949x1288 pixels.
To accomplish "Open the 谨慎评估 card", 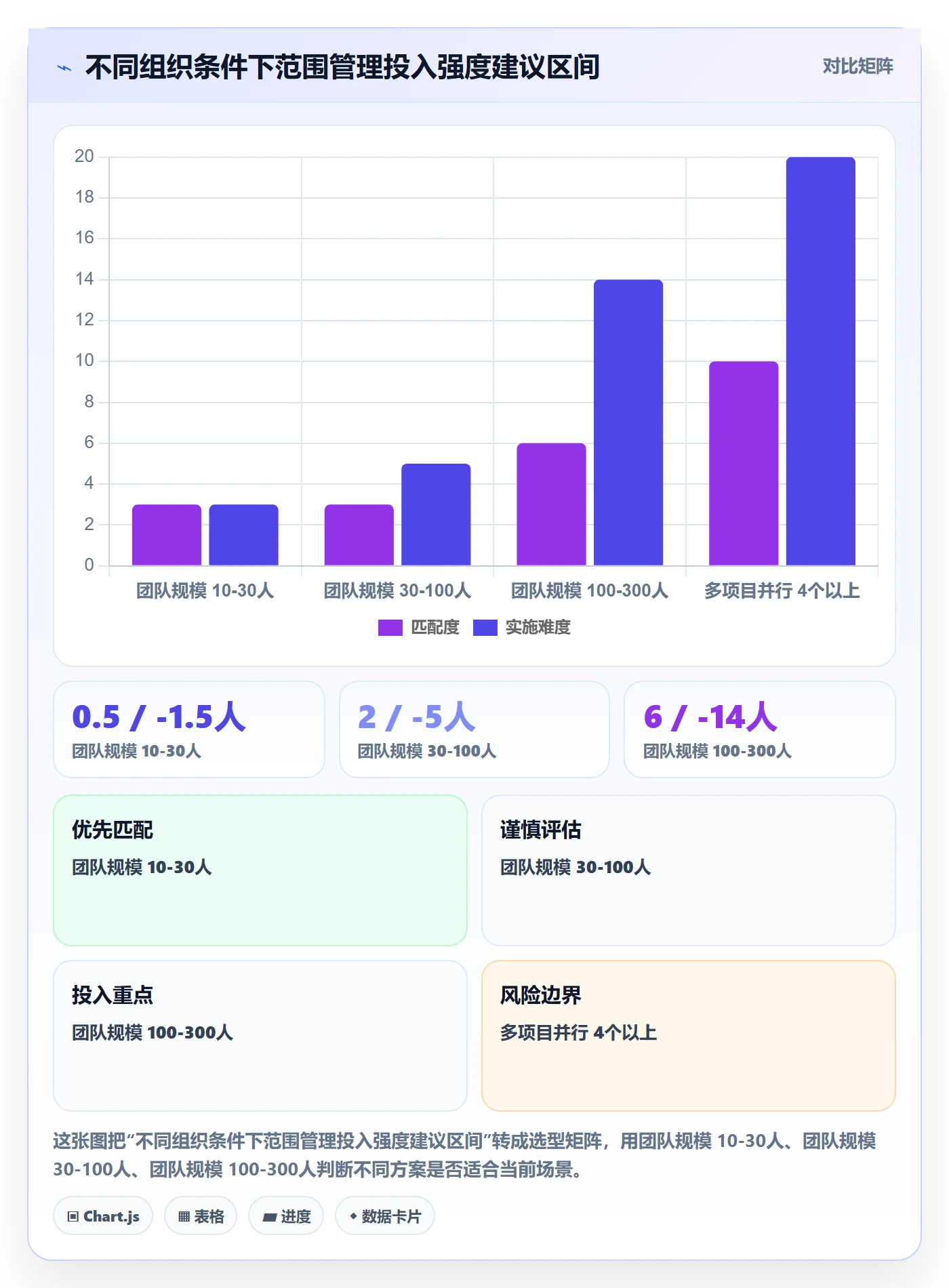I will pyautogui.click(x=689, y=870).
